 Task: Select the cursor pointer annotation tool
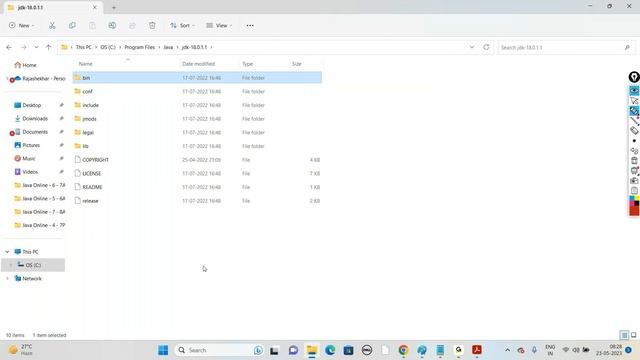point(634,100)
